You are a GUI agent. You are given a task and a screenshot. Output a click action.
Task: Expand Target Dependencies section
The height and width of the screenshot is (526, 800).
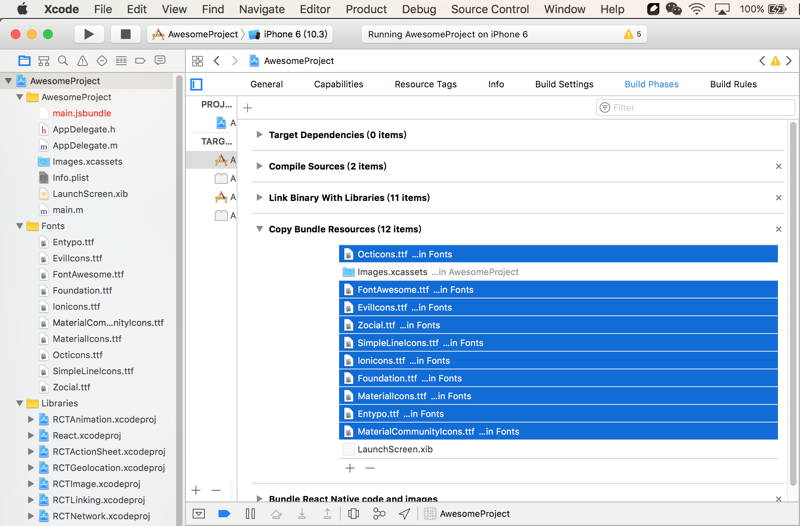(259, 135)
